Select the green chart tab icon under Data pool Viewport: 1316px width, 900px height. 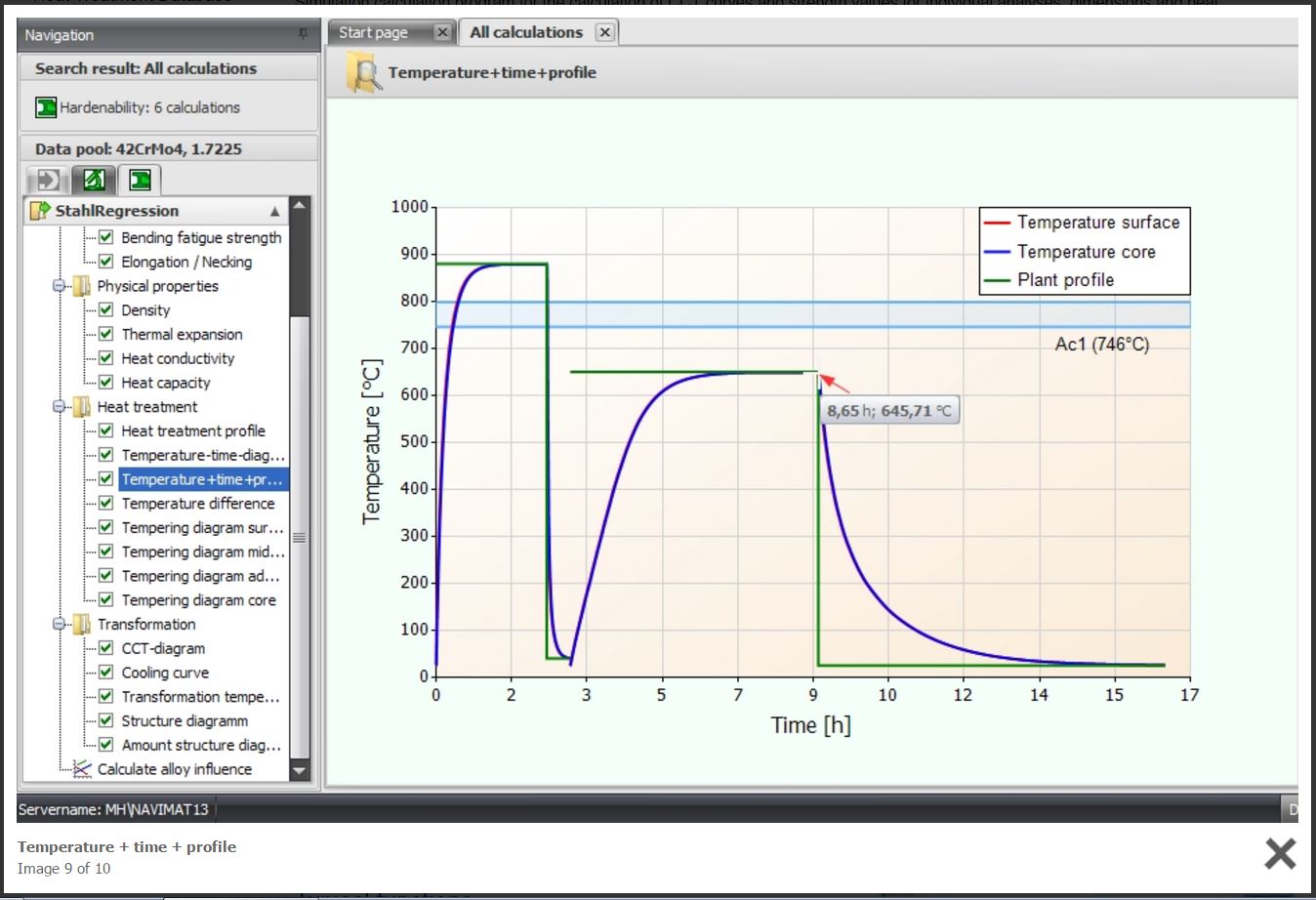point(94,180)
